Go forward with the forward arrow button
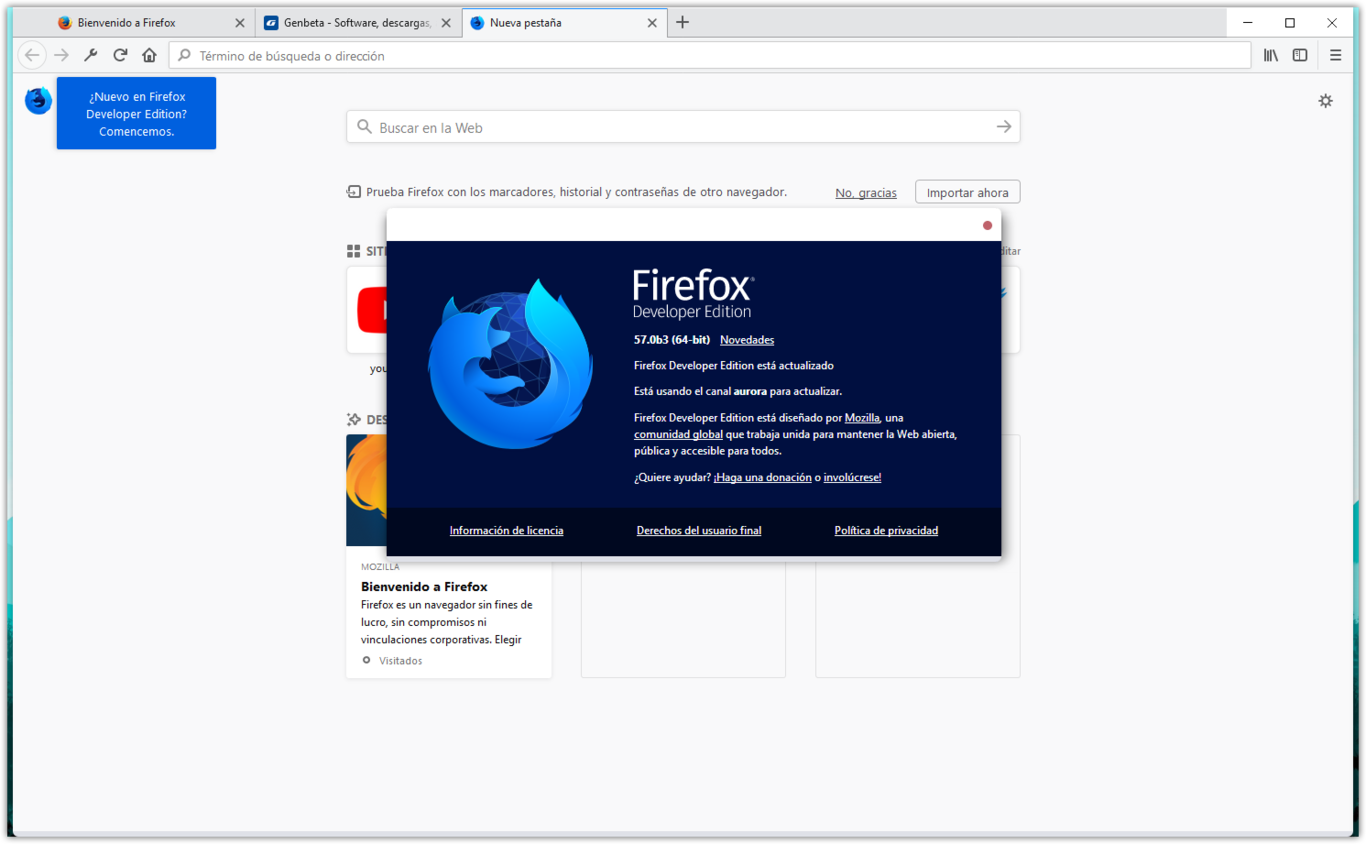The height and width of the screenshot is (844, 1366). point(62,56)
